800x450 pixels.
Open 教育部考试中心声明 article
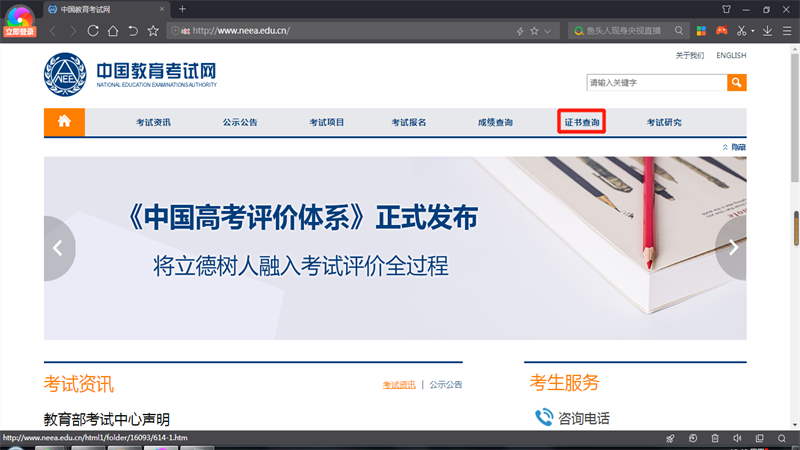(107, 419)
